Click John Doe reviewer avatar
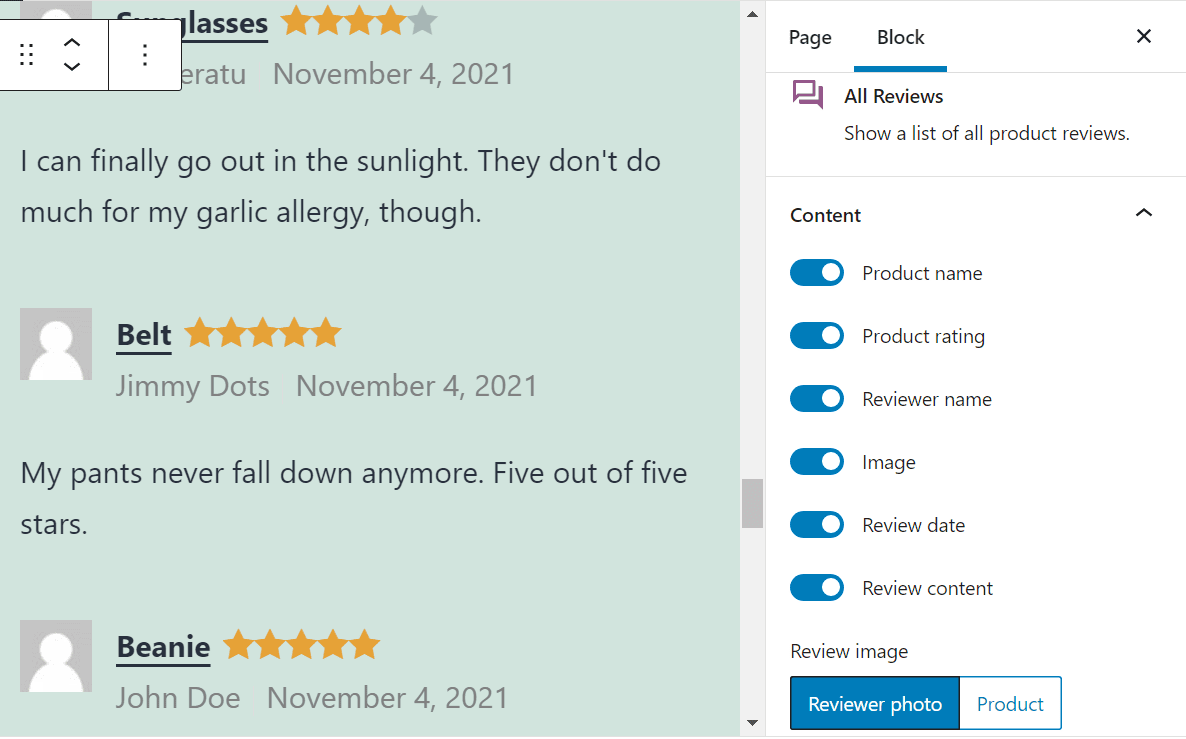Screen dimensions: 1186x739 [56, 656]
